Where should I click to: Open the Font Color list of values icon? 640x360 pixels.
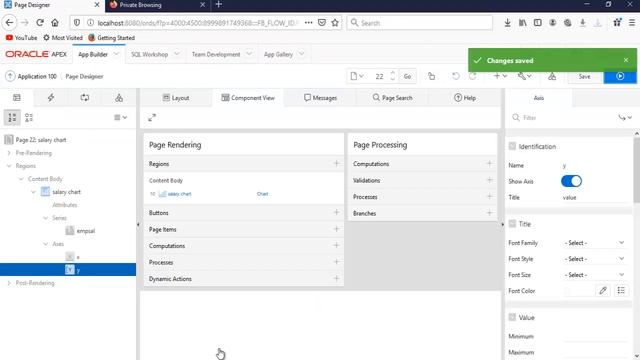(x=621, y=291)
